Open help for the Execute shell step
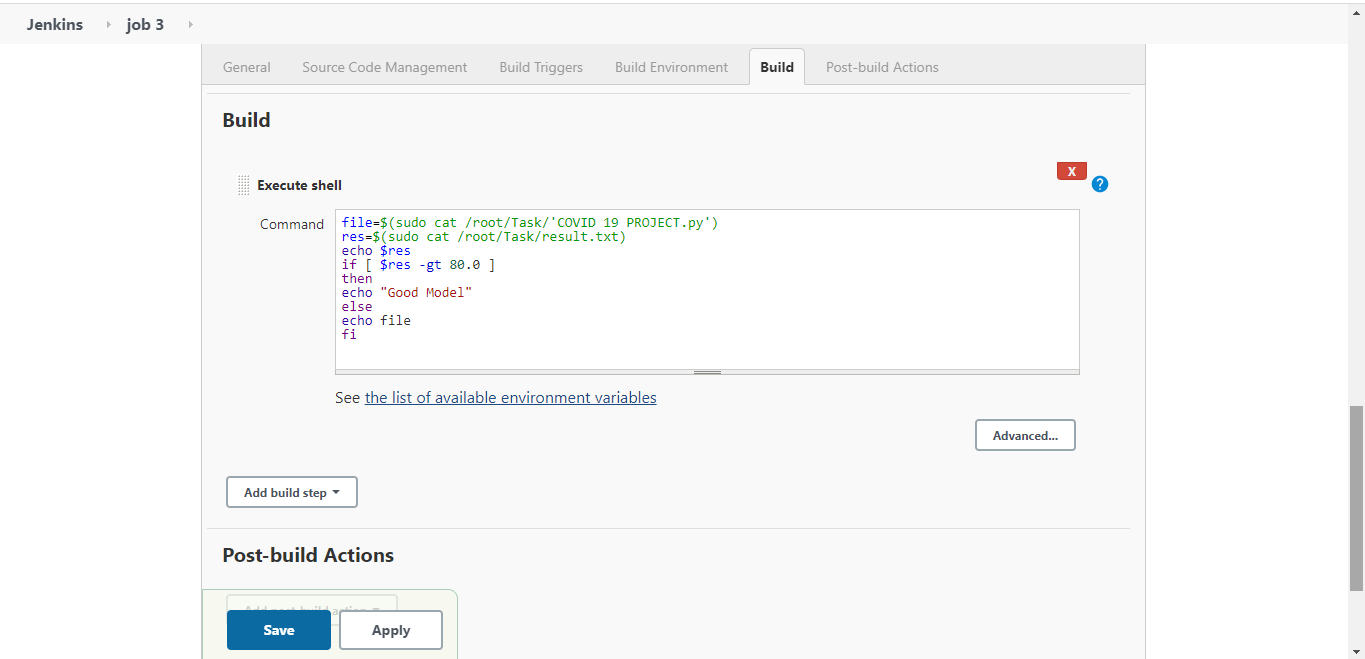The width and height of the screenshot is (1365, 659). coord(1100,184)
